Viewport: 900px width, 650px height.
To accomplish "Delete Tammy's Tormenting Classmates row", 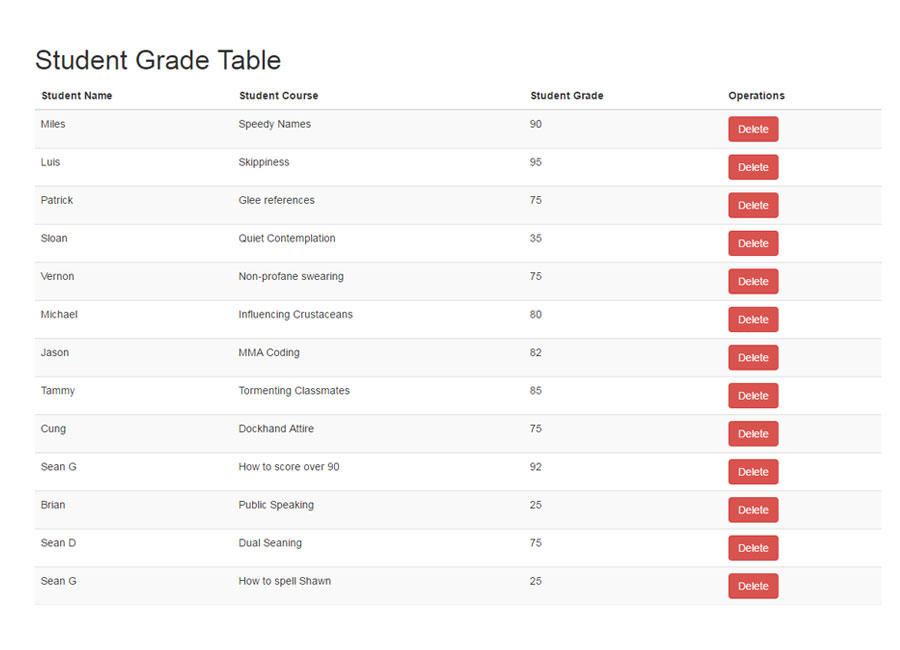I will click(753, 396).
